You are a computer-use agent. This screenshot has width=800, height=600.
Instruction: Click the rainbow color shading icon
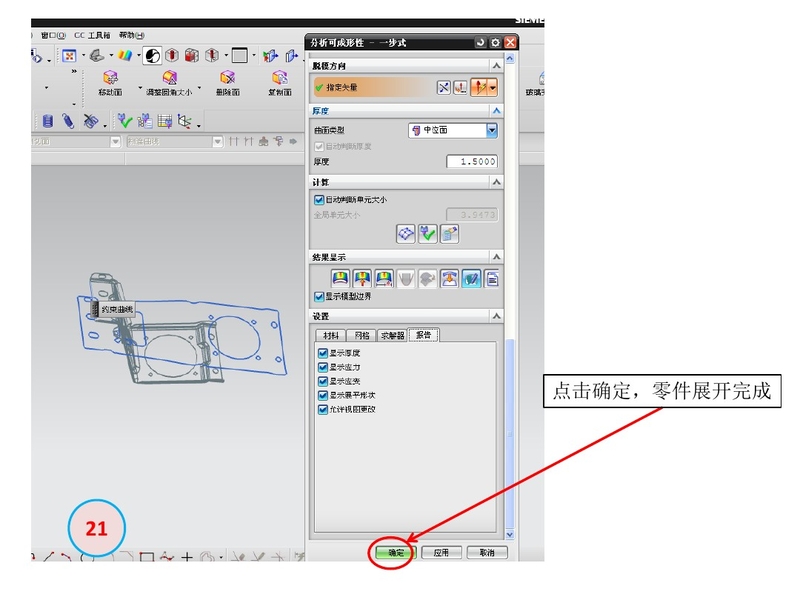coord(125,55)
